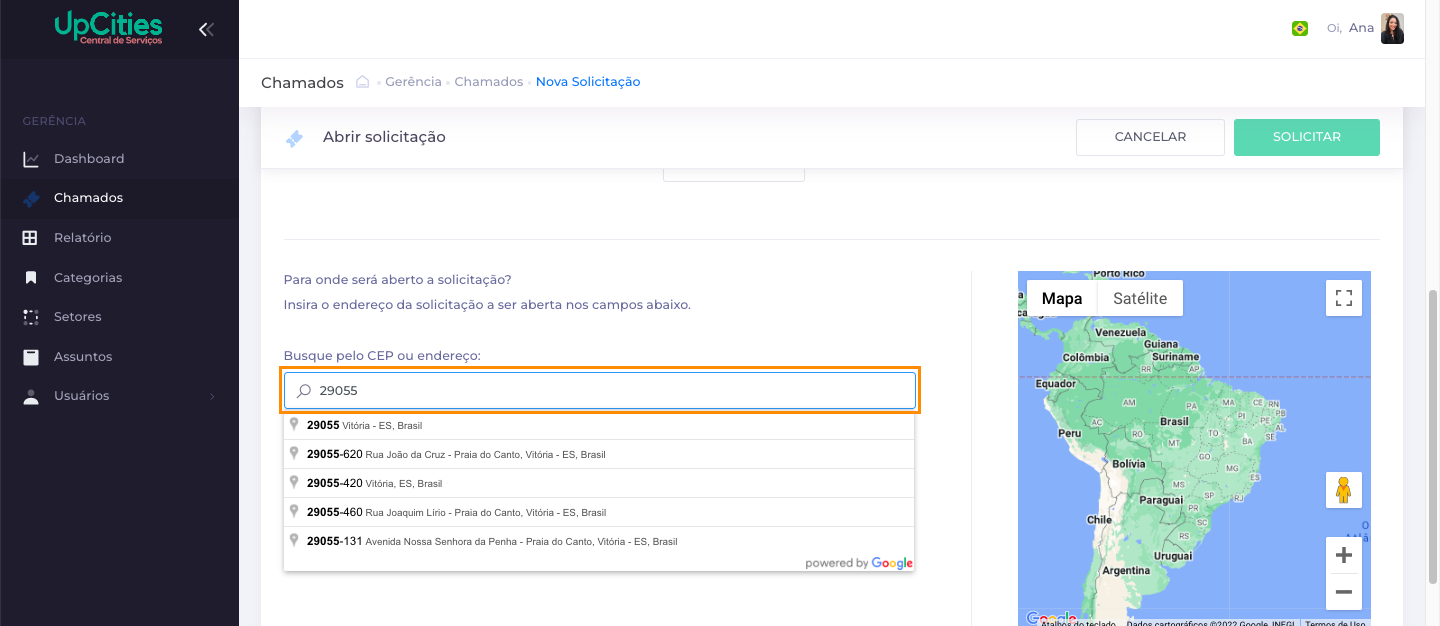Click the SOLICITAR button
The image size is (1440, 626).
click(x=1307, y=137)
